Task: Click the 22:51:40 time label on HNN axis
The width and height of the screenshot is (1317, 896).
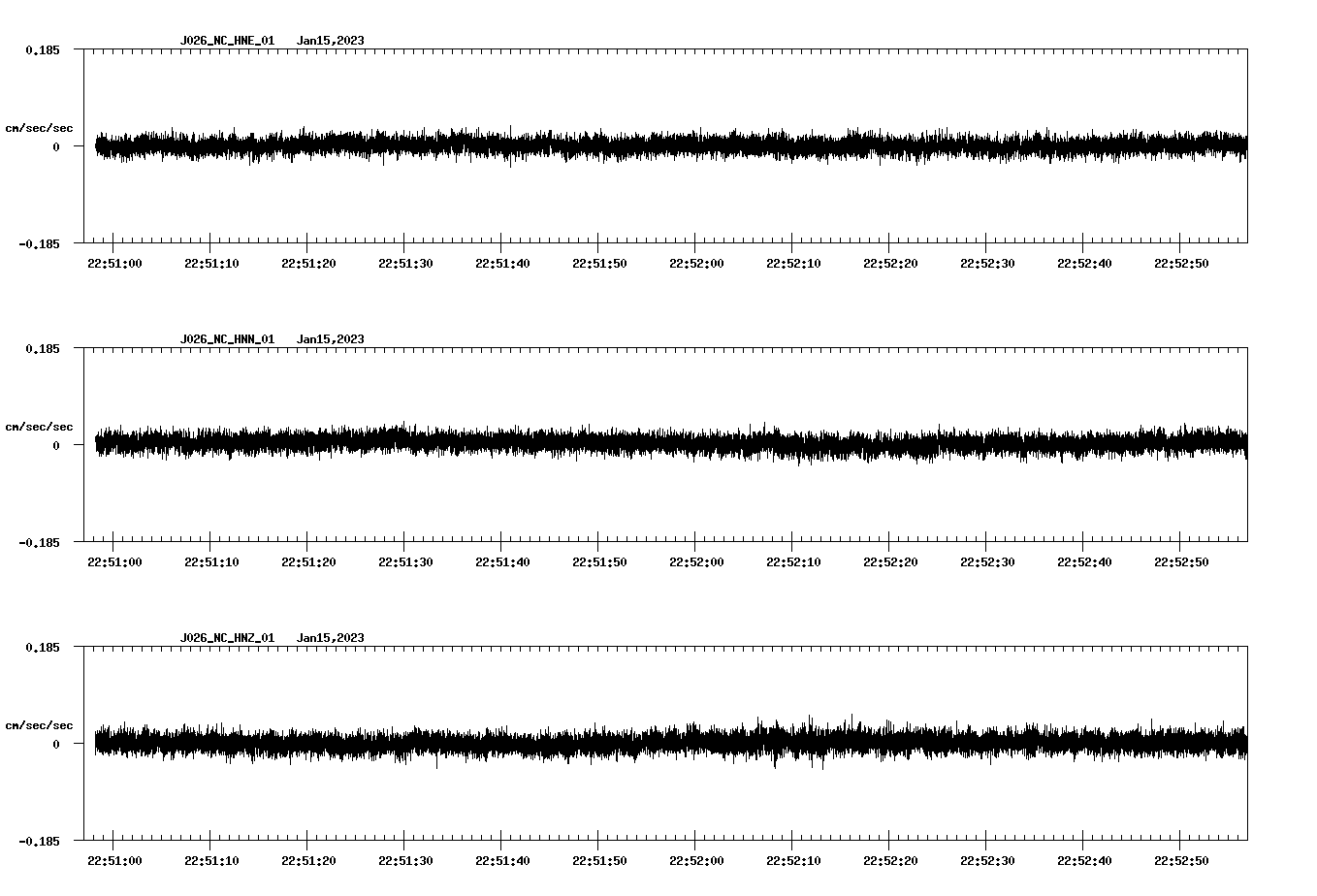Action: [502, 562]
